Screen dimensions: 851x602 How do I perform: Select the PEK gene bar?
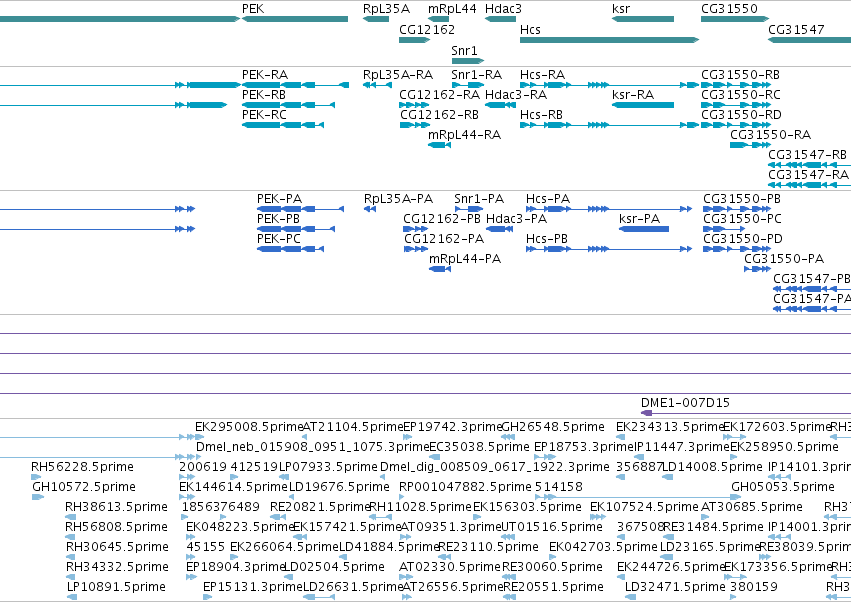click(295, 19)
